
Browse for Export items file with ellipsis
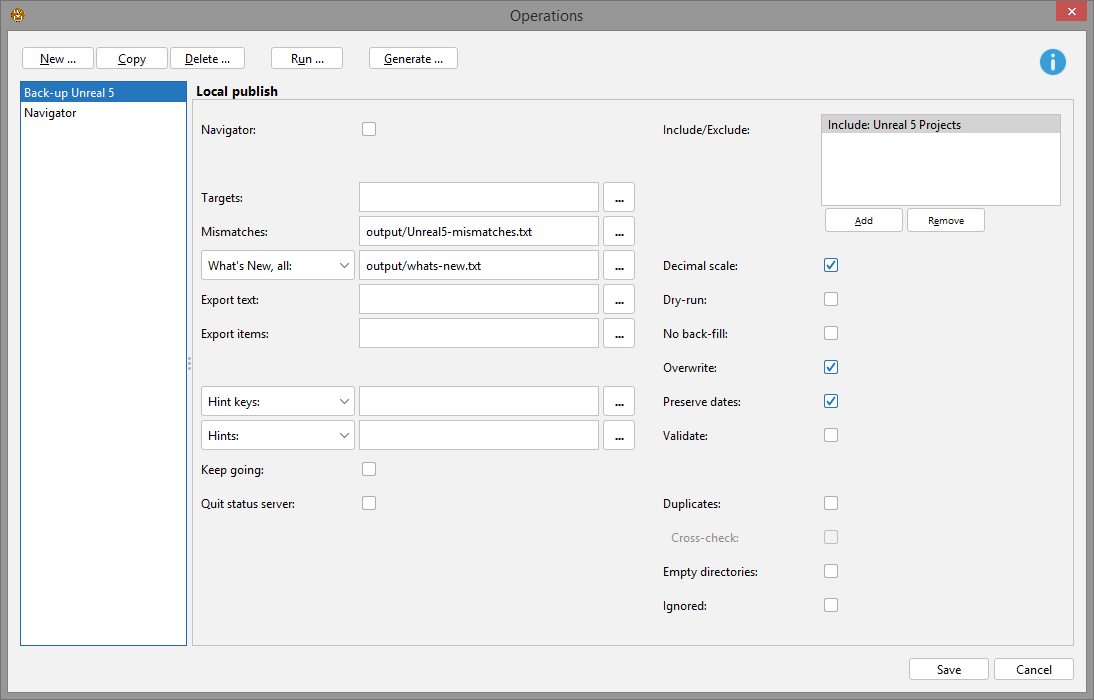pyautogui.click(x=619, y=334)
